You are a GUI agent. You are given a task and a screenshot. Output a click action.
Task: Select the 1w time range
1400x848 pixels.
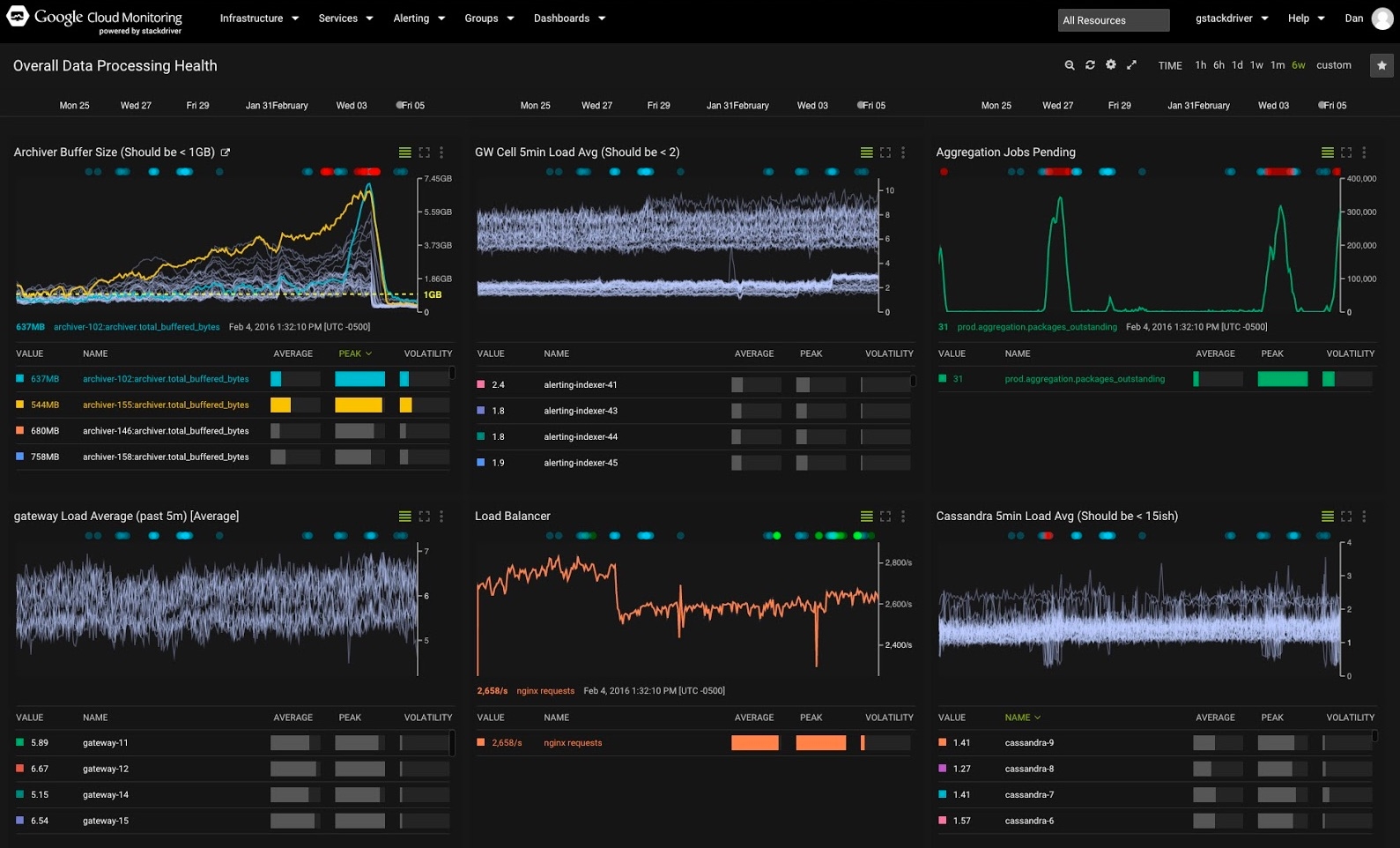point(1256,65)
